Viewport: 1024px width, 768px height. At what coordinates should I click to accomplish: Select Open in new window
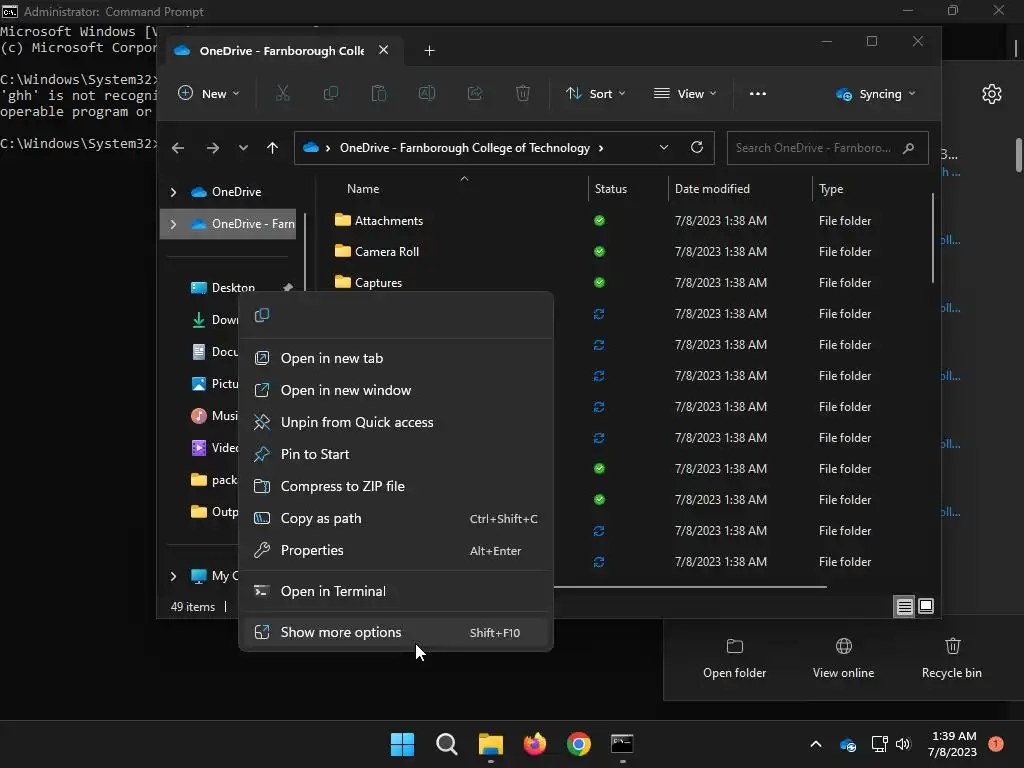tap(396, 390)
